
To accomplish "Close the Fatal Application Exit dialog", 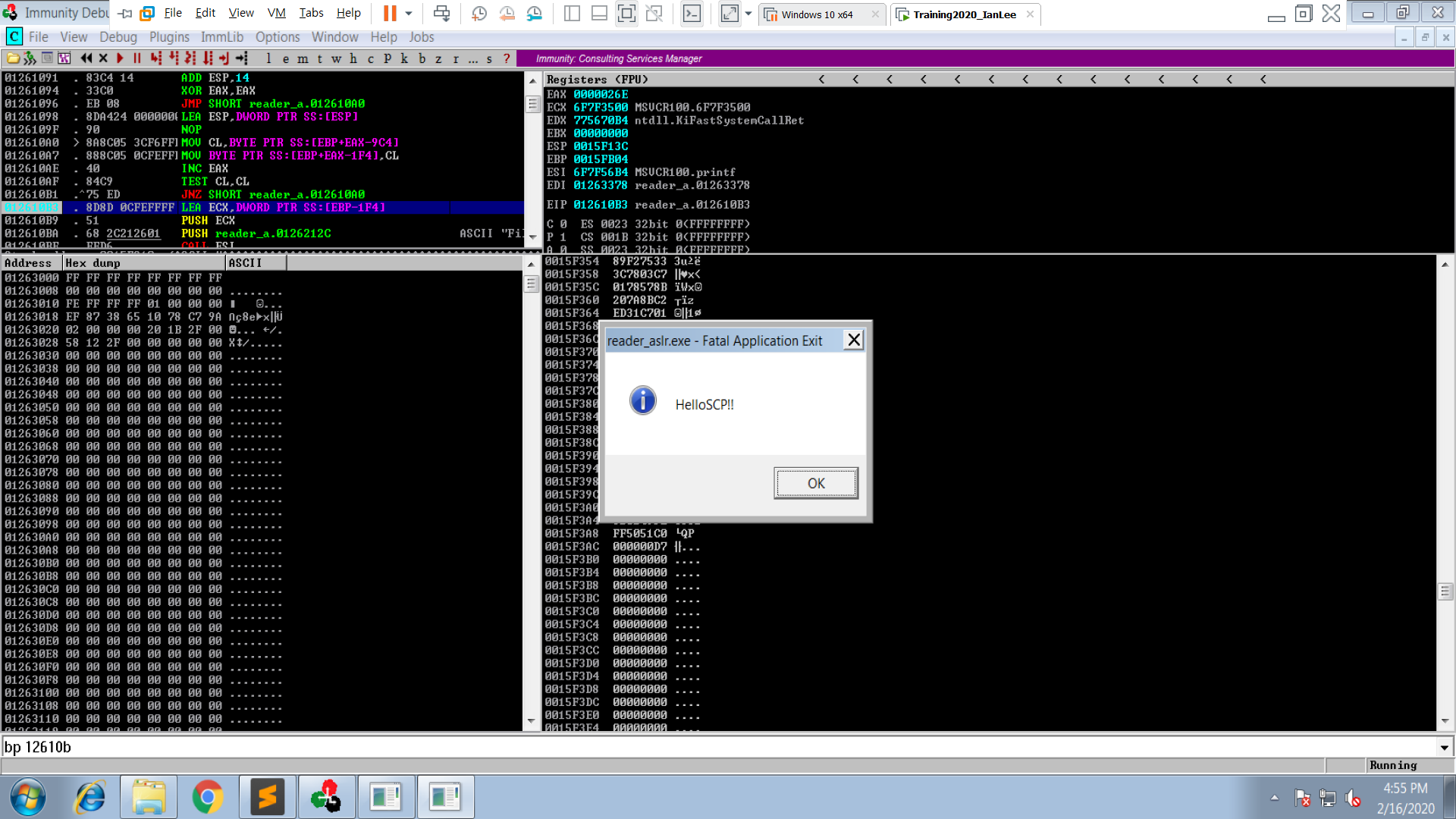I will (854, 340).
